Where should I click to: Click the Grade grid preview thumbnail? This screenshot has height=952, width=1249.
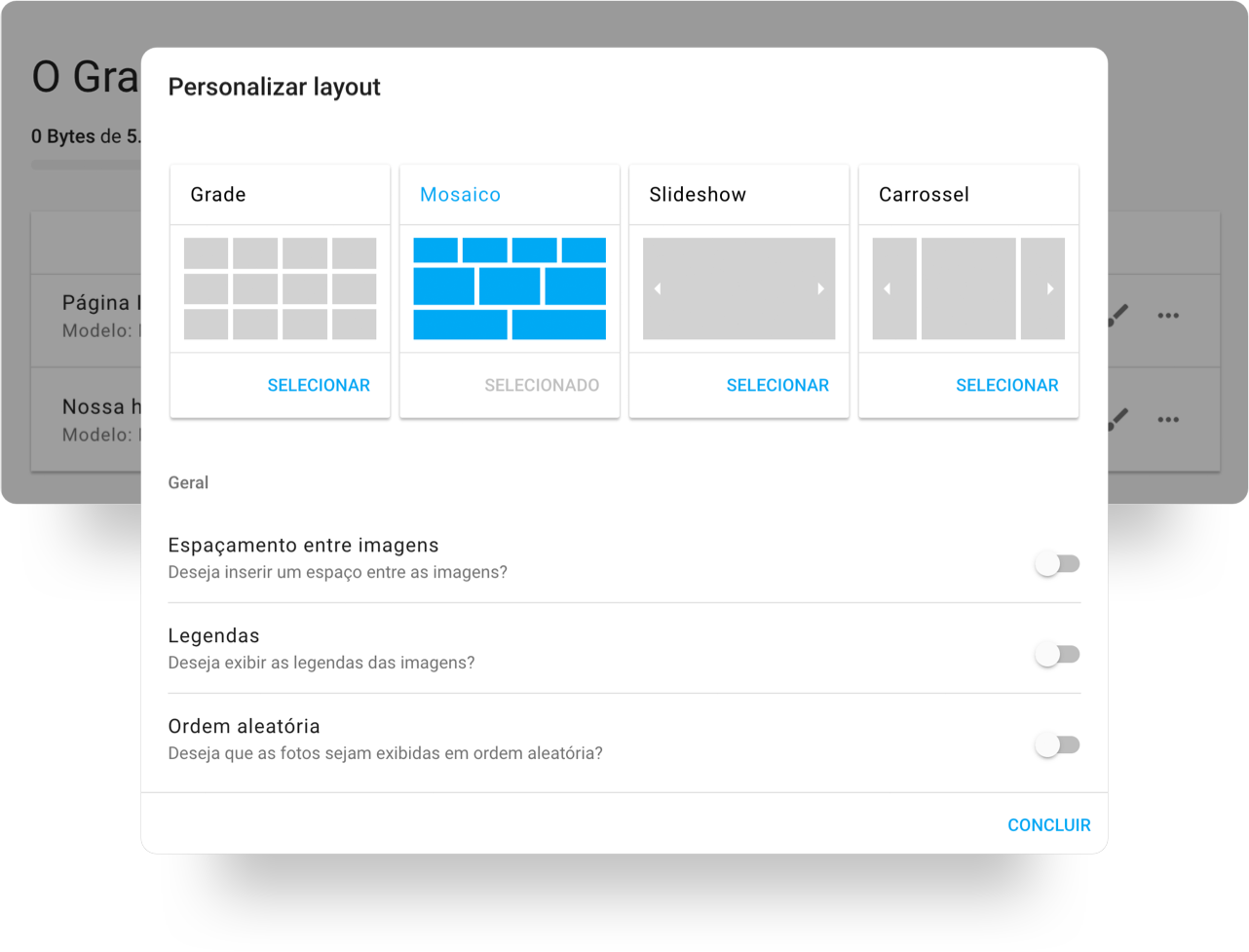(x=280, y=288)
